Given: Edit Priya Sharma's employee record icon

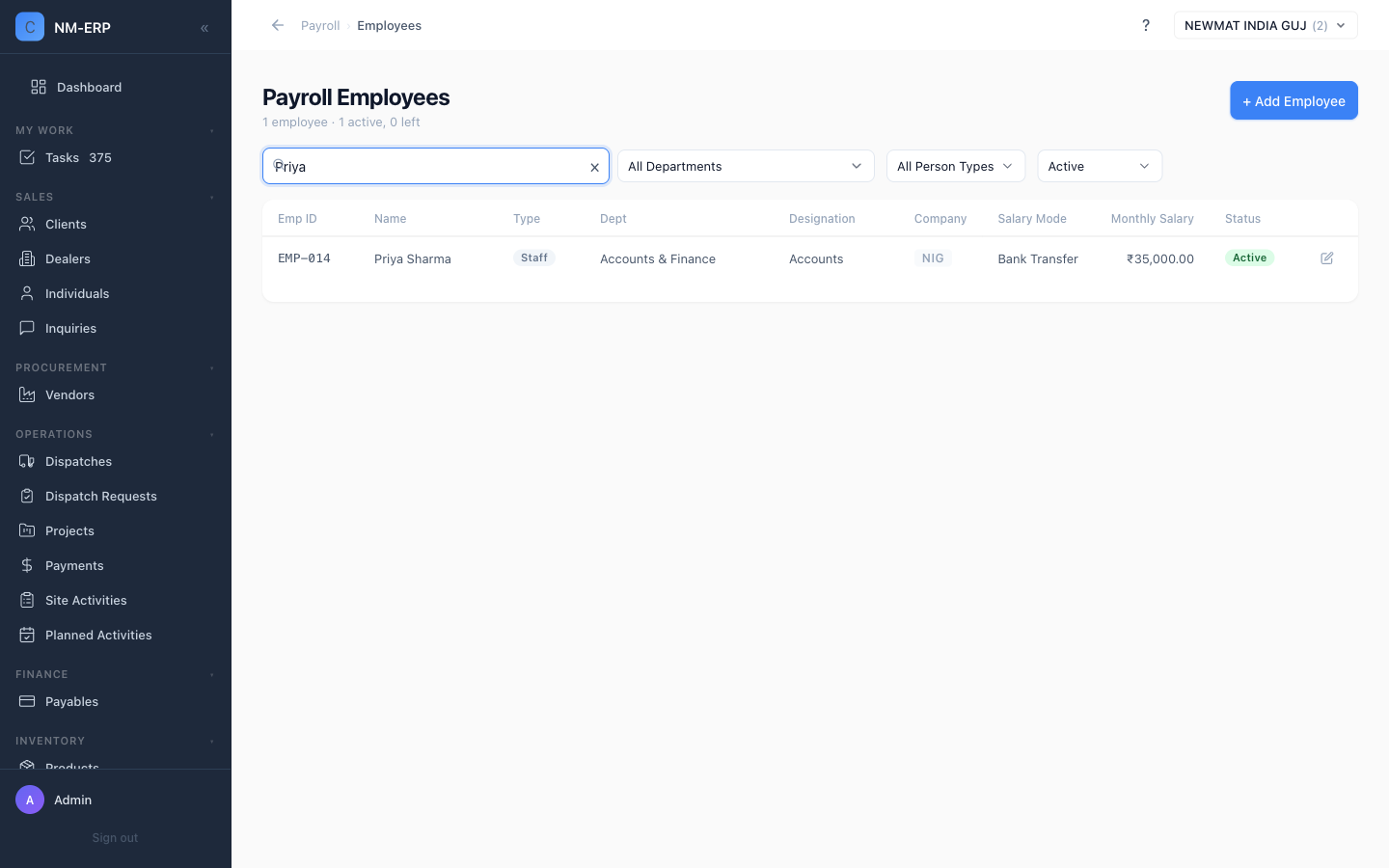Looking at the screenshot, I should click(1327, 258).
